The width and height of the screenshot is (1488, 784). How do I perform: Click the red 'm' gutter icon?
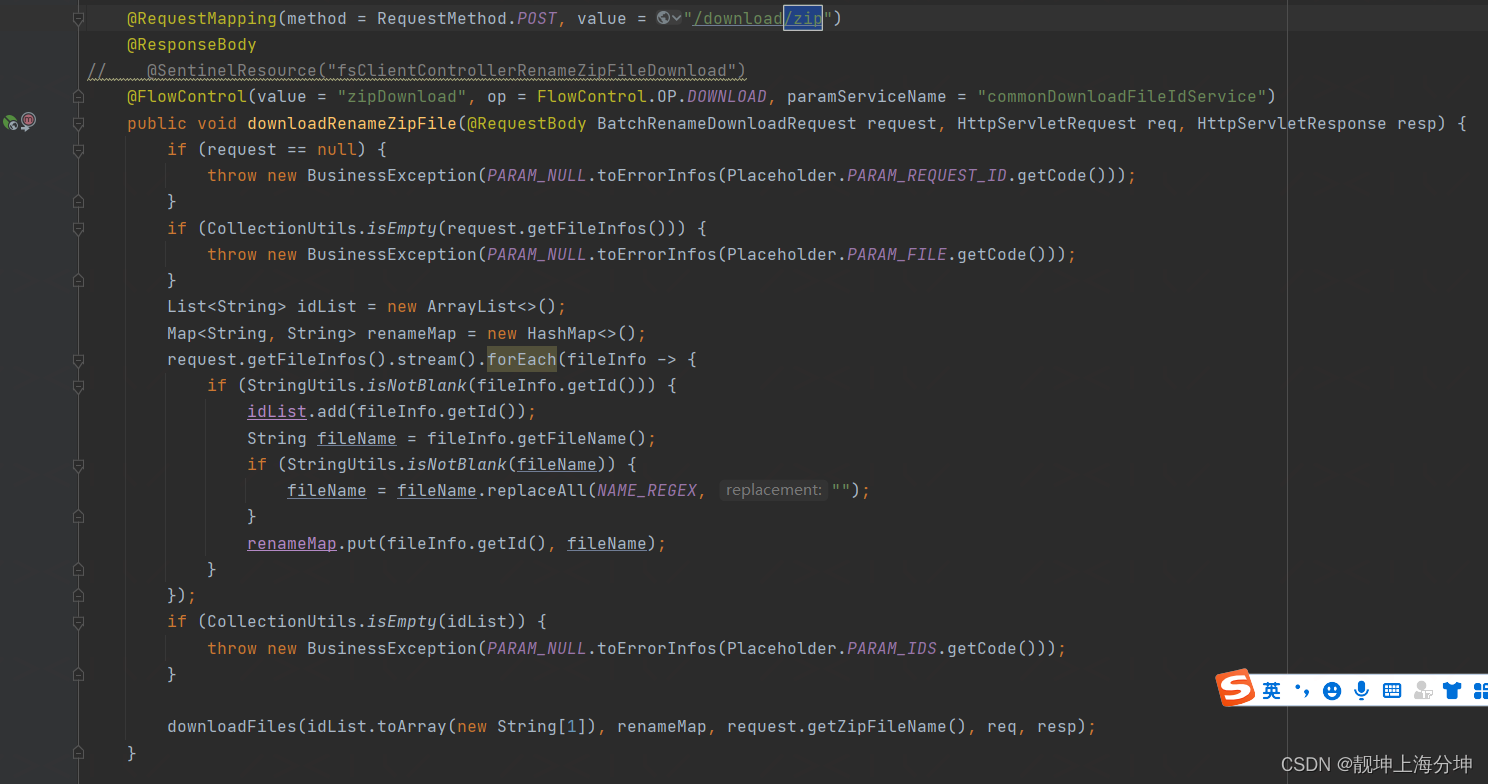pyautogui.click(x=28, y=121)
